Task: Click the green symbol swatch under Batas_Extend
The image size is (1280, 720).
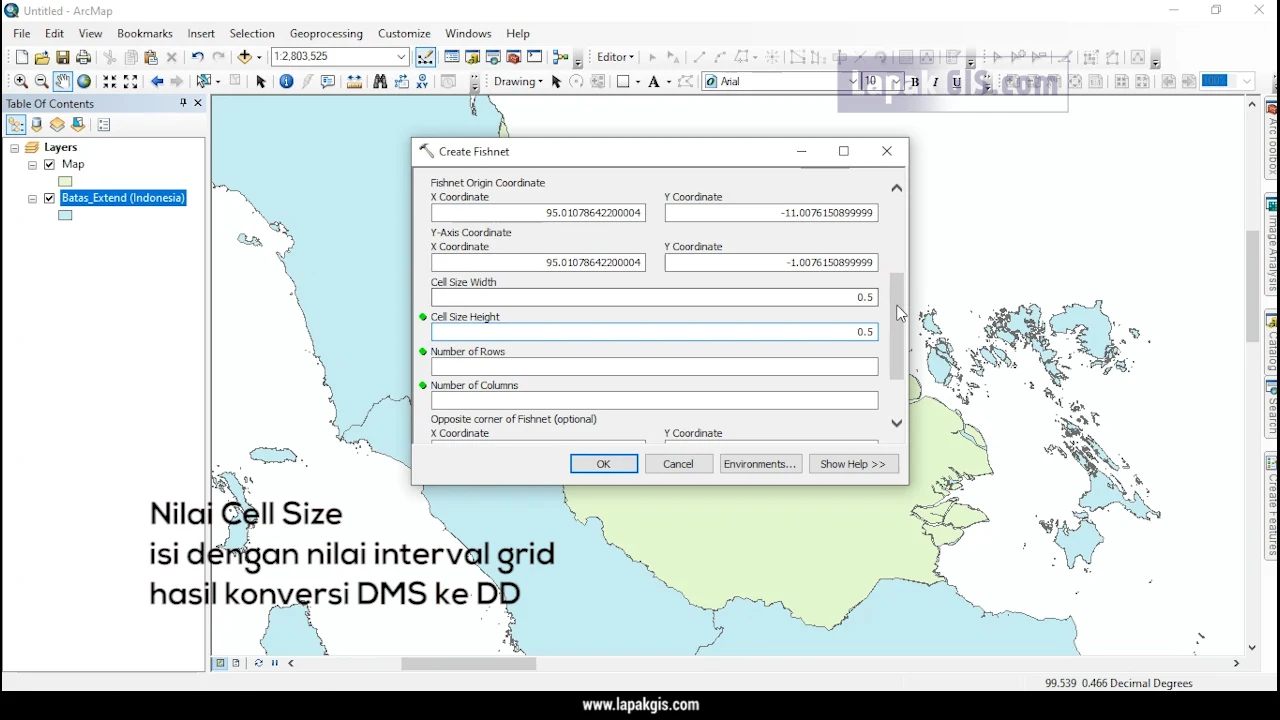Action: (x=64, y=214)
